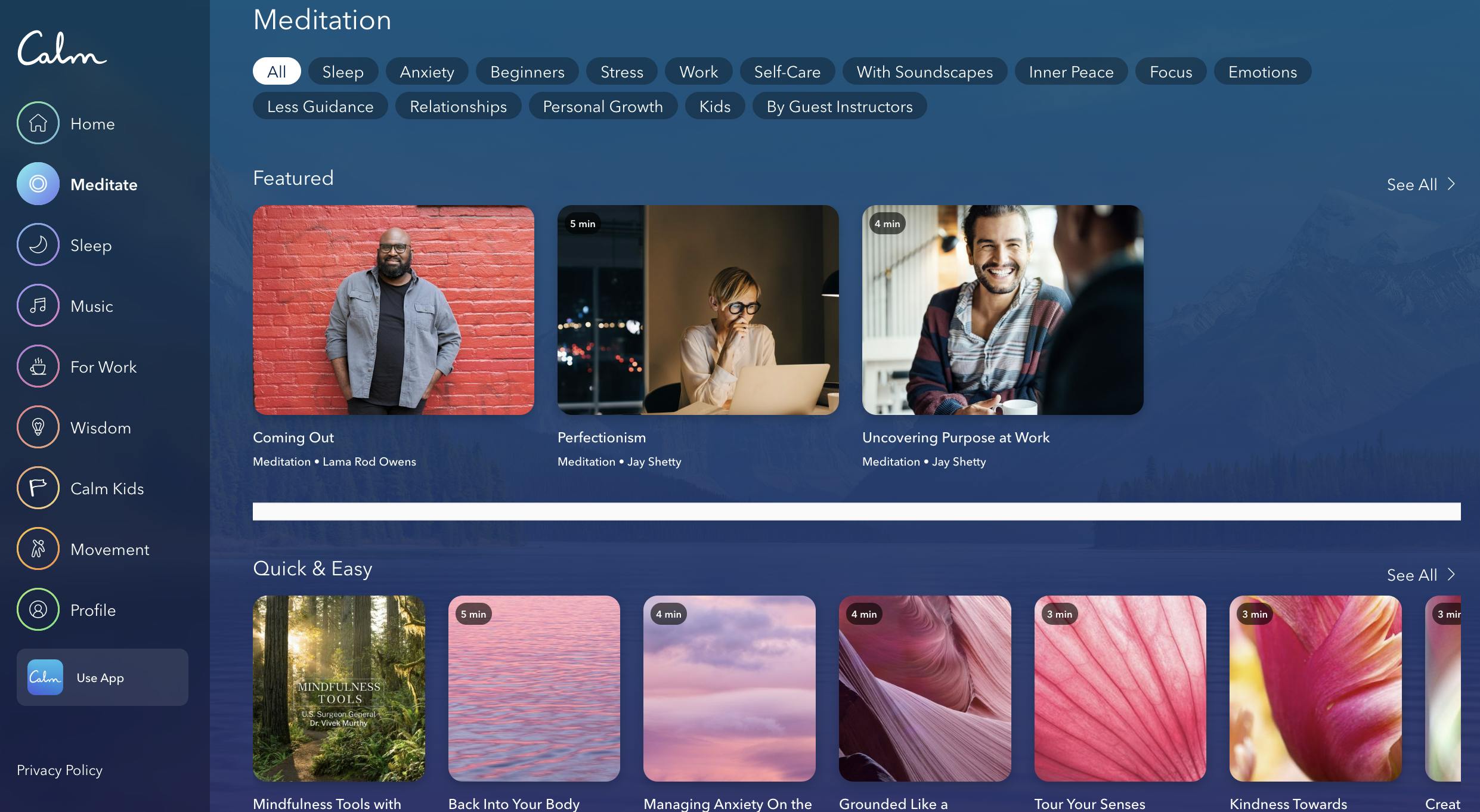Screen dimensions: 1480x812
Task: Open the Perfectionism meditation thumbnail
Action: 698,310
